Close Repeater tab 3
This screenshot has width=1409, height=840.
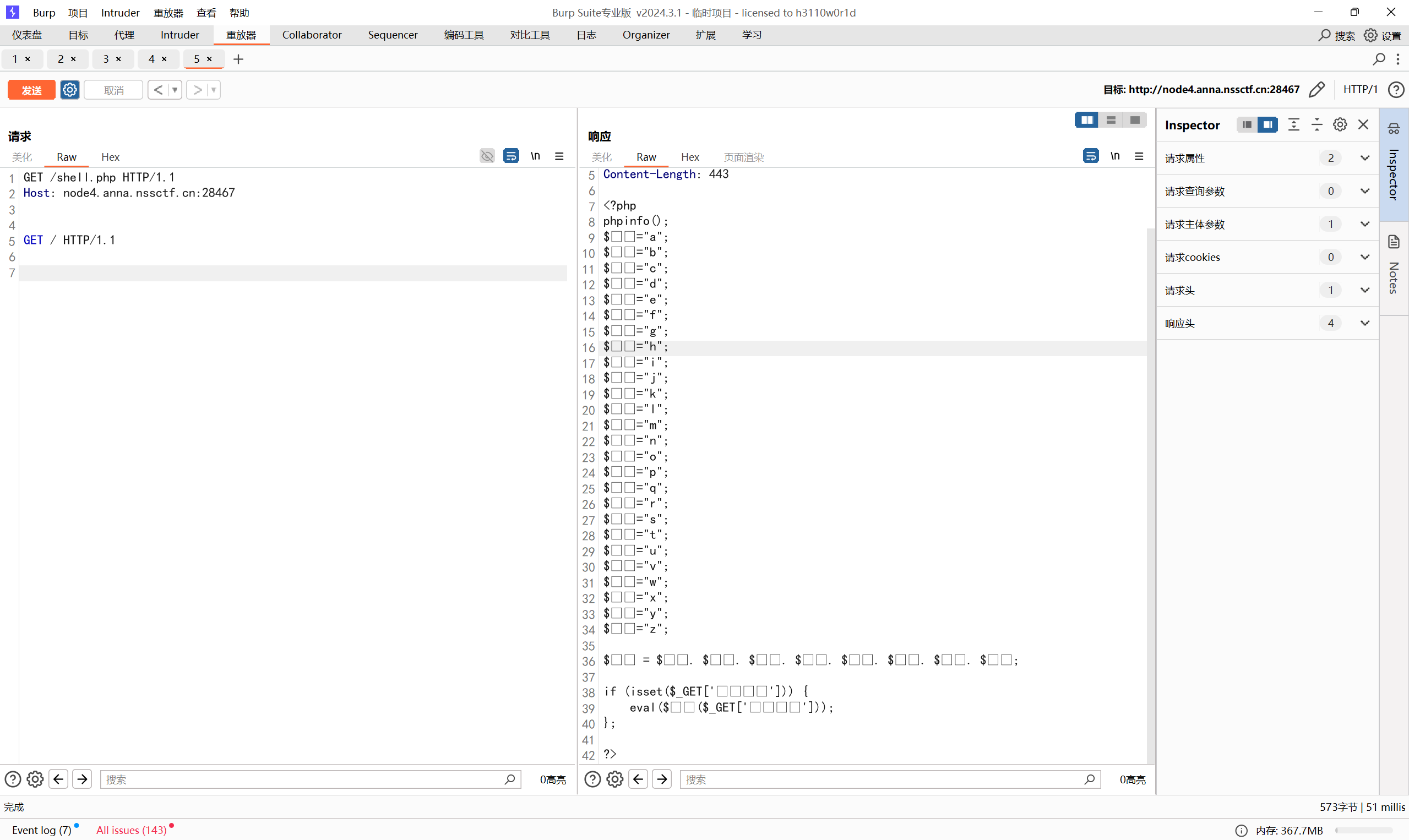coord(118,59)
